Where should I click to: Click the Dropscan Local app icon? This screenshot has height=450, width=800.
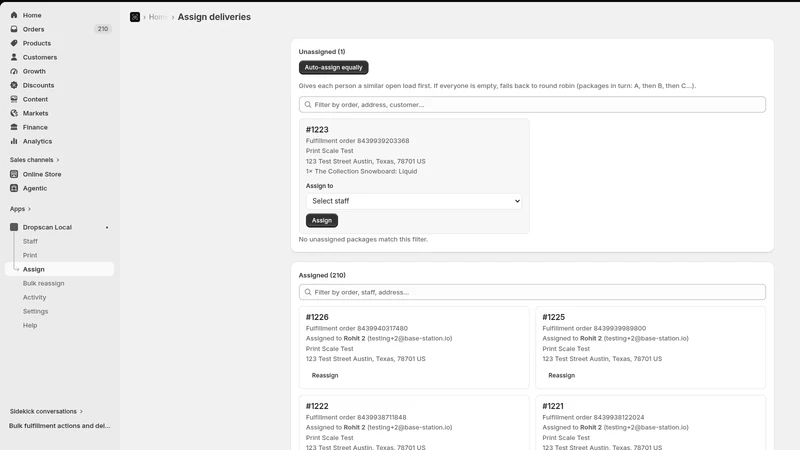click(x=14, y=227)
